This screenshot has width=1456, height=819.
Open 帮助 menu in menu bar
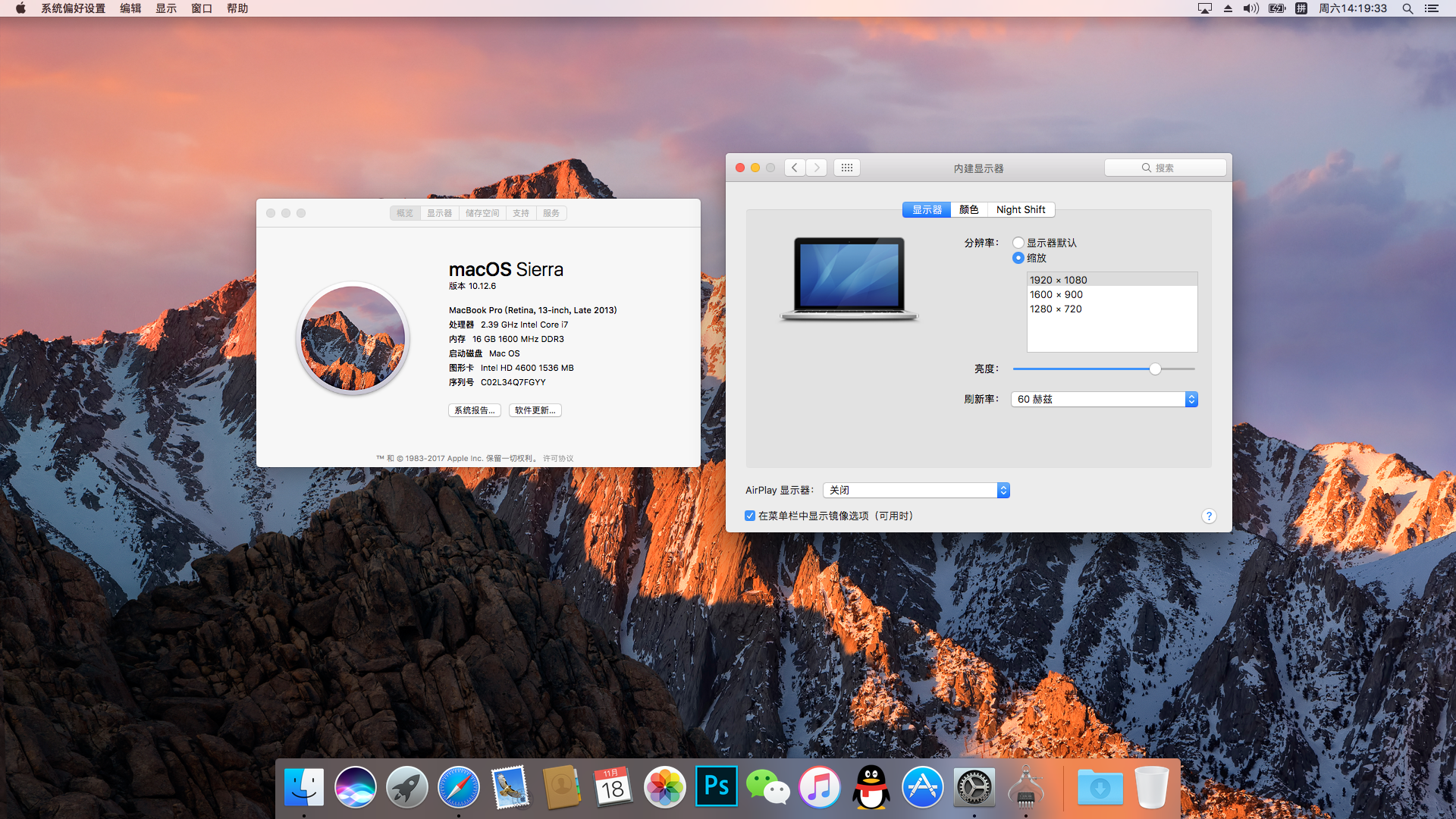[x=237, y=8]
